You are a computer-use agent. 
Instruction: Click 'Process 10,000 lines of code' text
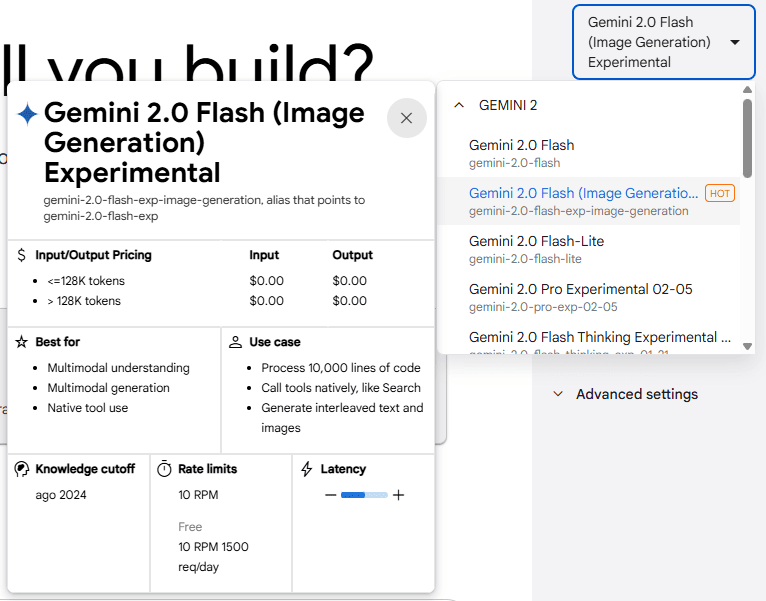(x=340, y=367)
